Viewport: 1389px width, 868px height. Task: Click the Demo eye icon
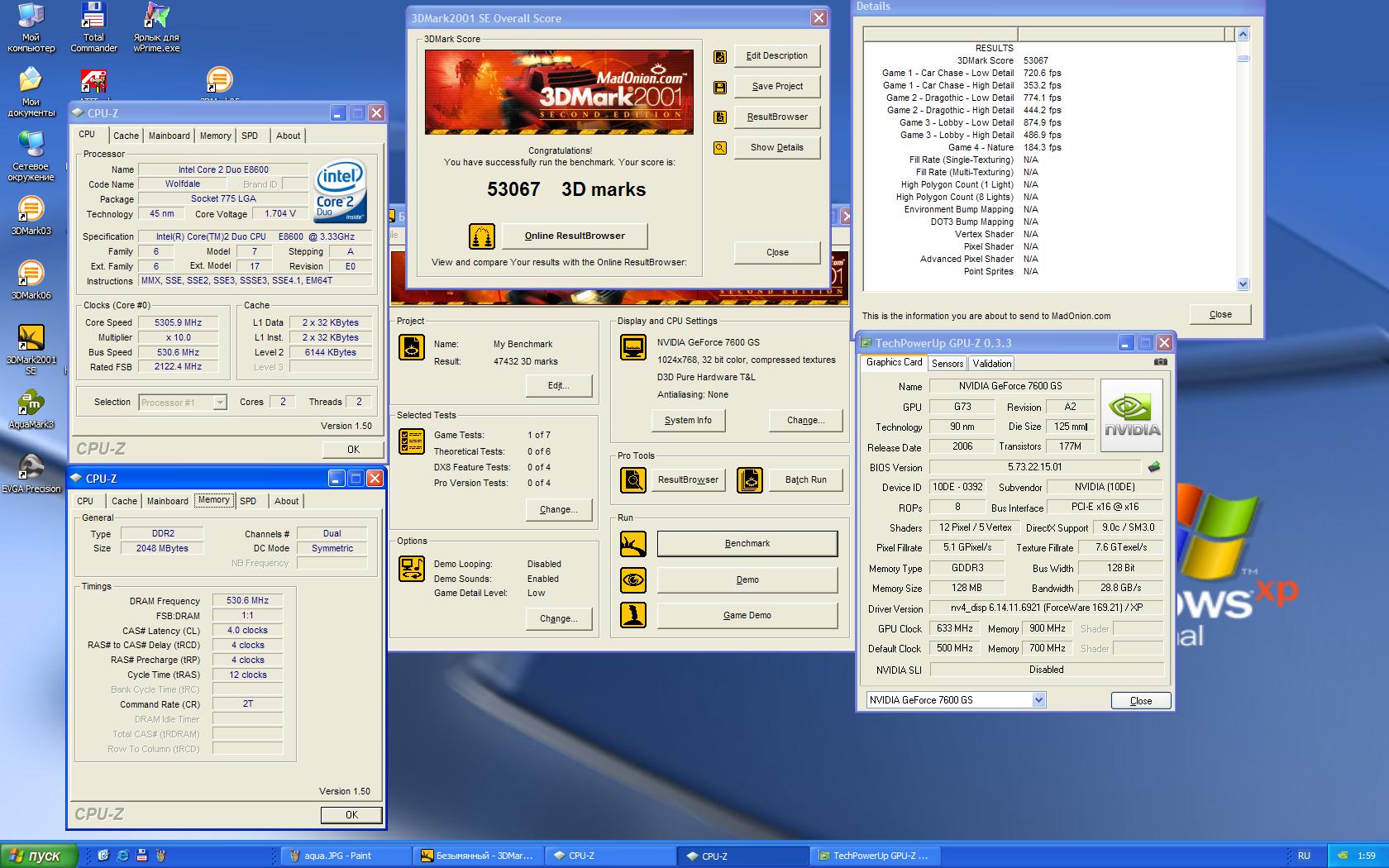[633, 579]
